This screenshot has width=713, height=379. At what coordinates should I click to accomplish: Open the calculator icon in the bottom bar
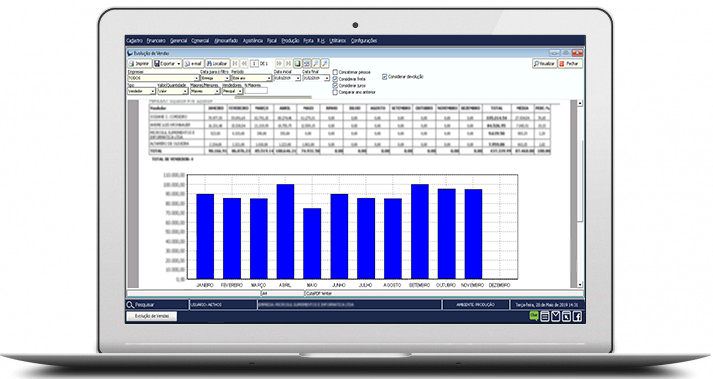545,316
